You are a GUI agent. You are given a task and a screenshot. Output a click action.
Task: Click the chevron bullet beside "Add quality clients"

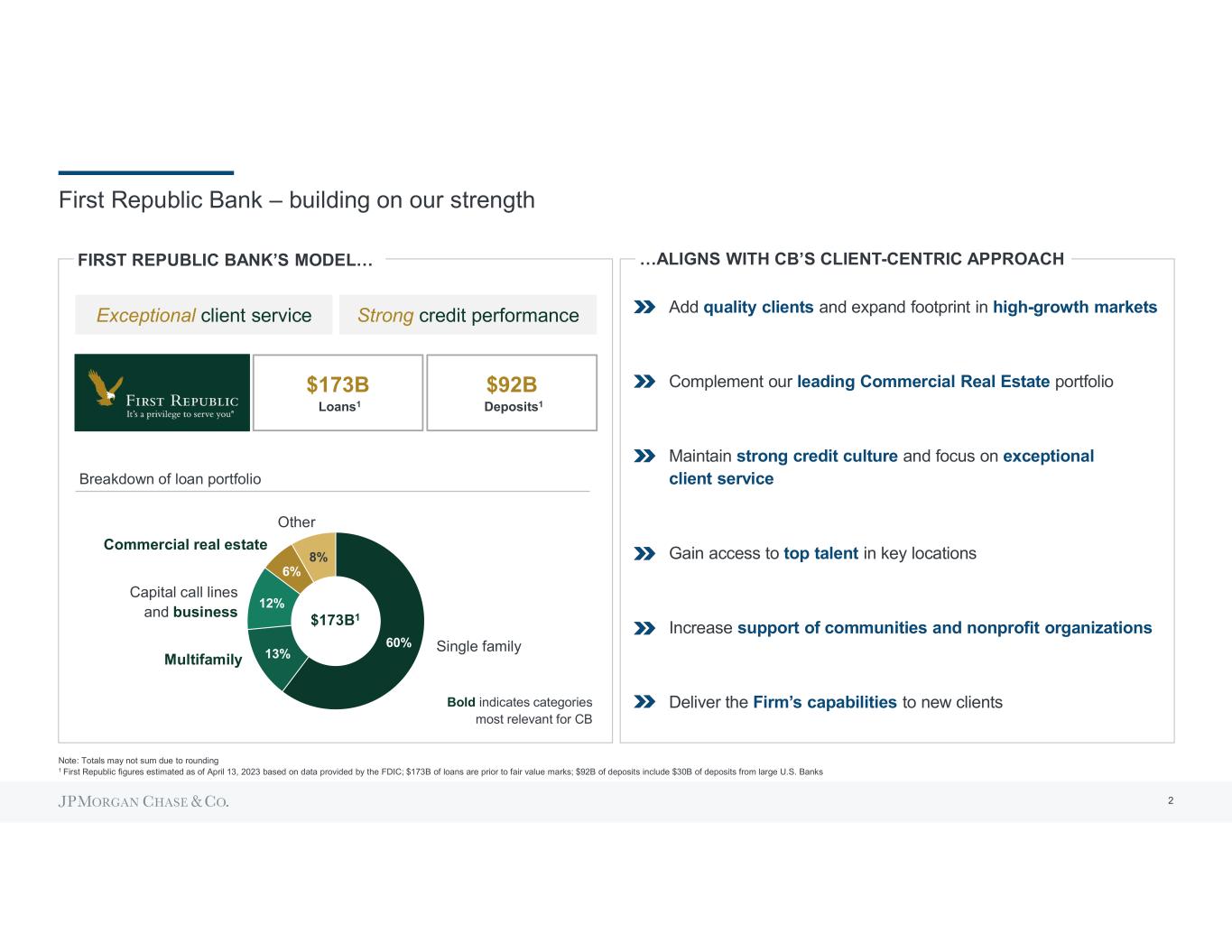click(x=644, y=308)
